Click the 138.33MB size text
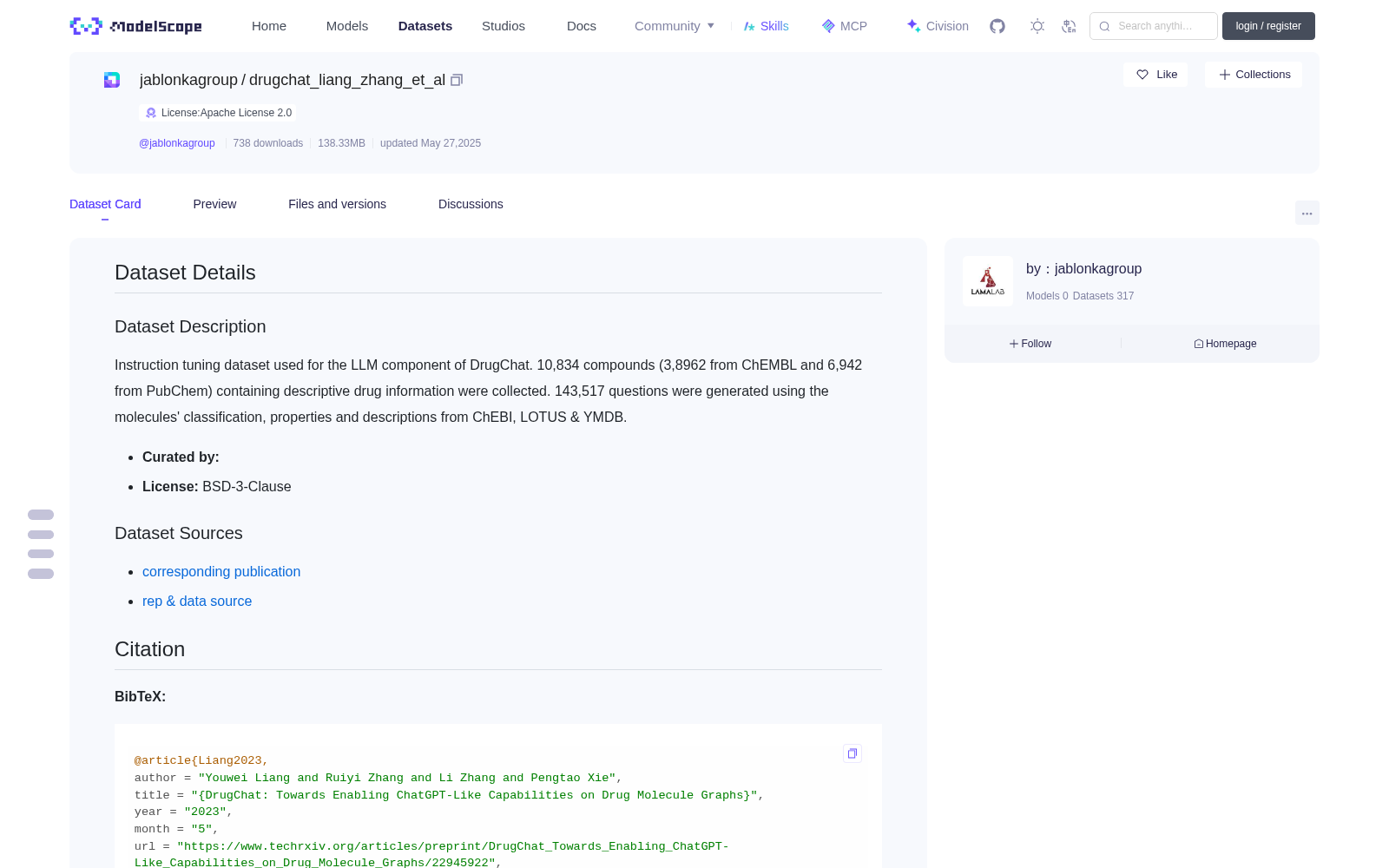 pyautogui.click(x=341, y=143)
